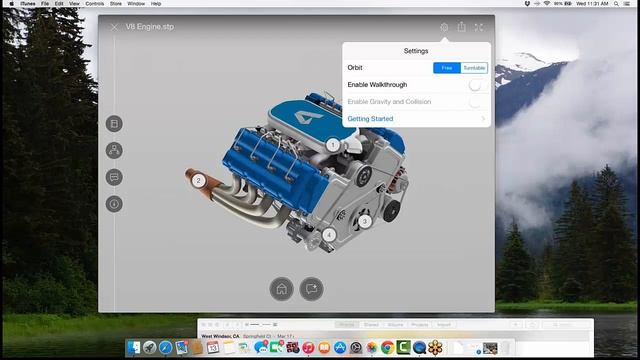Viewport: 640px width, 360px height.
Task: Open the Controls menu
Action: point(95,4)
